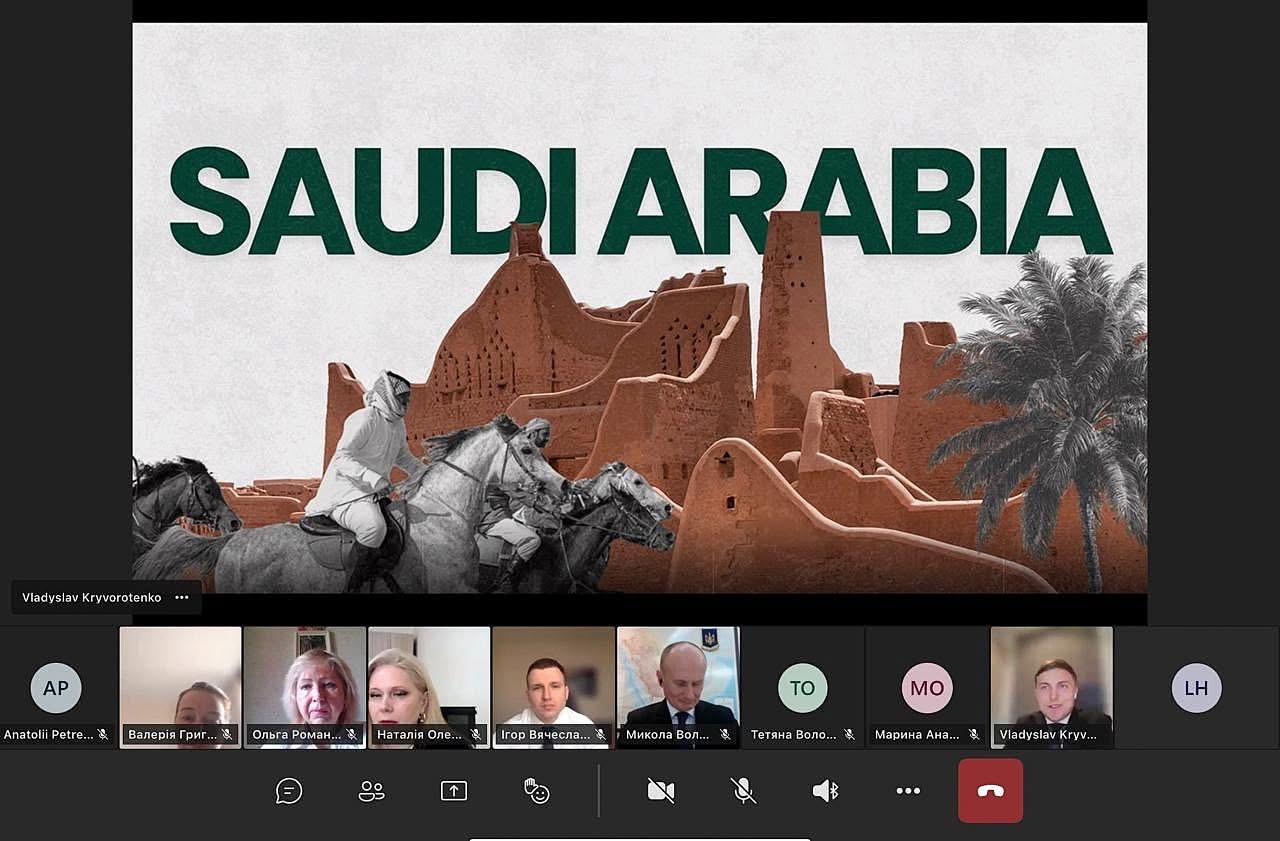This screenshot has width=1280, height=841.
Task: Click the AP avatar circle
Action: coord(56,688)
